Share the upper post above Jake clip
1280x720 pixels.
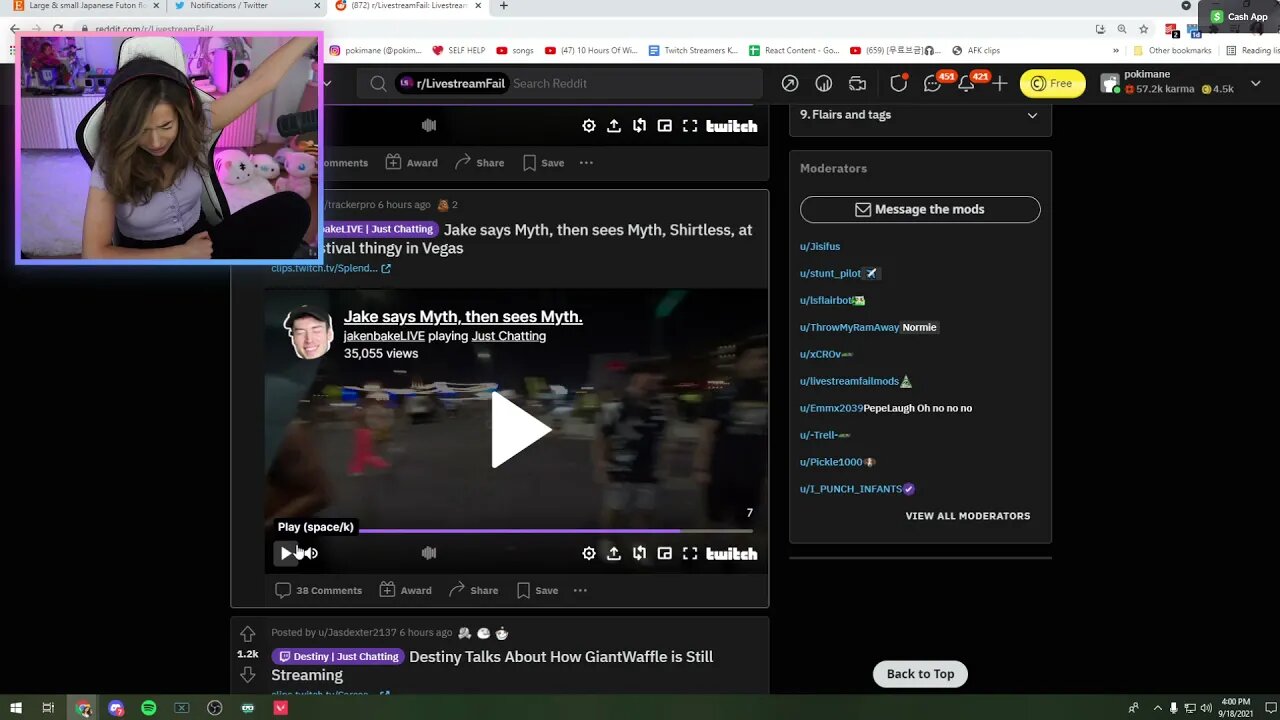pyautogui.click(x=480, y=163)
